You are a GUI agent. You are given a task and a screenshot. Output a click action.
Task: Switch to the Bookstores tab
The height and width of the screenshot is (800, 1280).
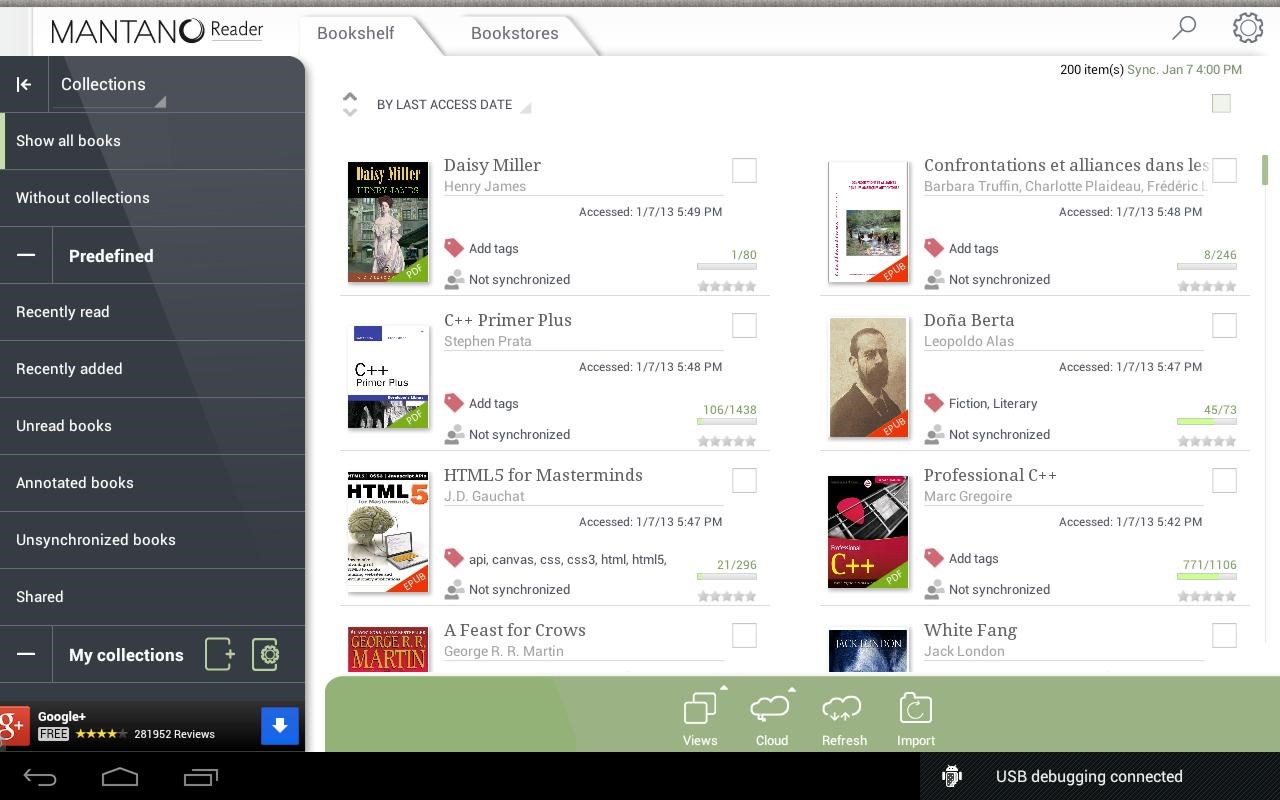tap(514, 33)
